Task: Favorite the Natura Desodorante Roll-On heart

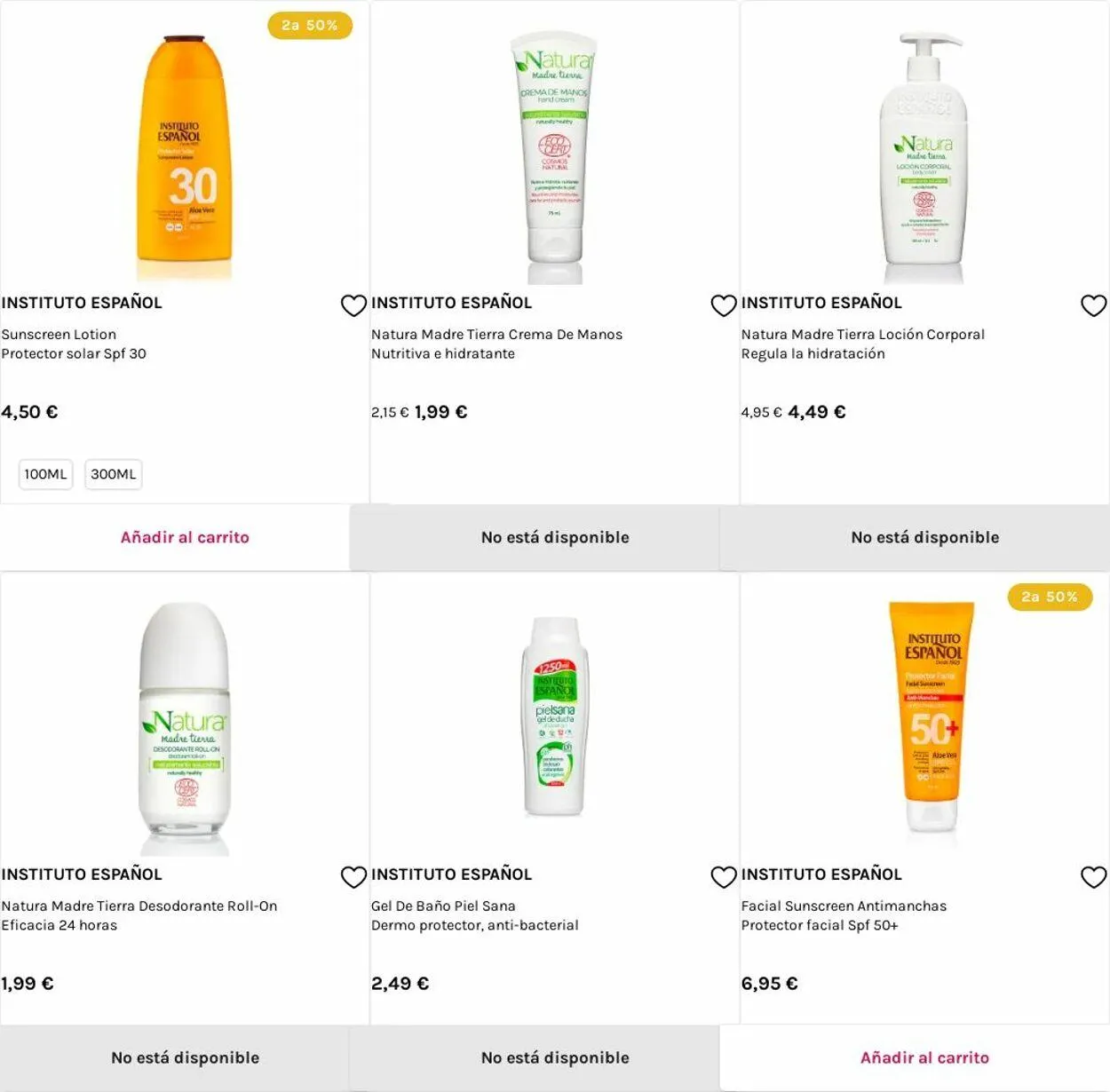Action: click(353, 877)
